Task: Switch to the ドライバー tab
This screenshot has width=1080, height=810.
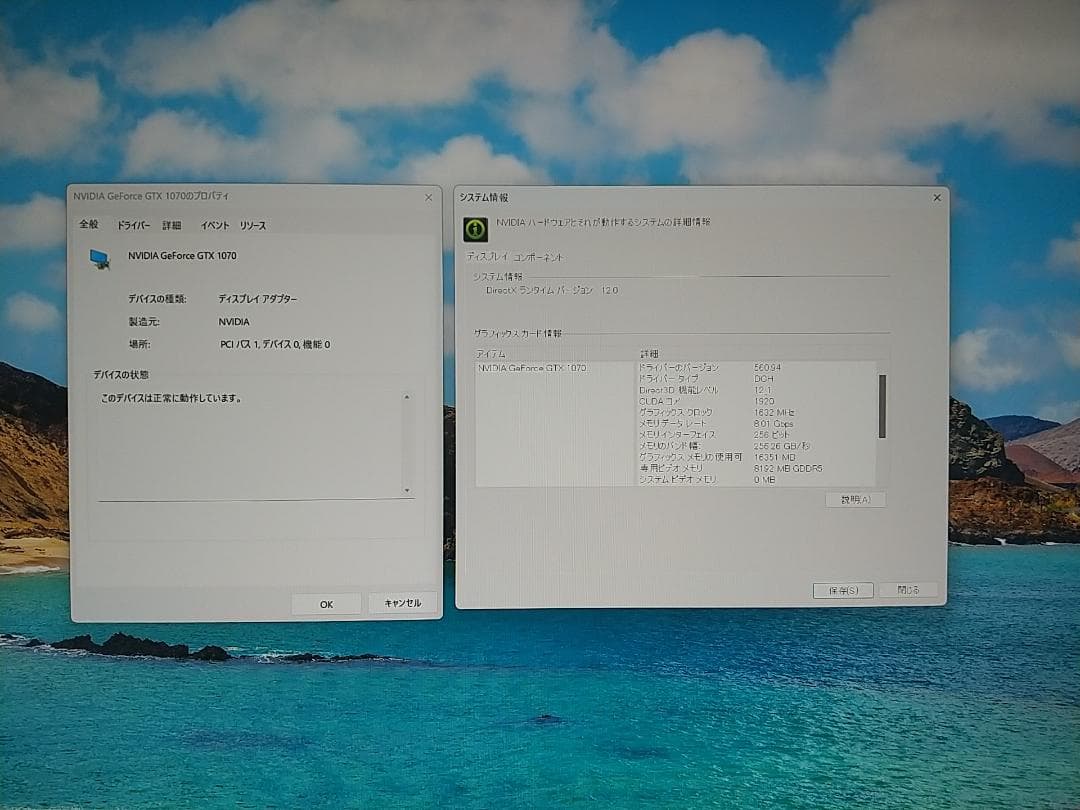Action: click(x=133, y=226)
